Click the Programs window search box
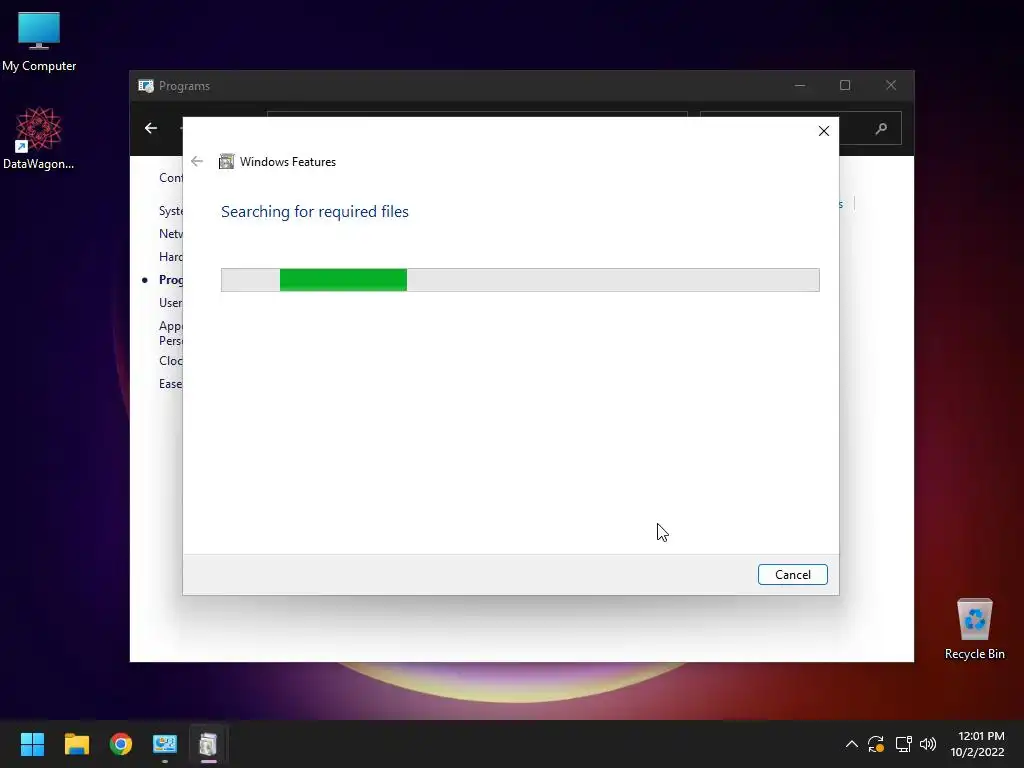The image size is (1024, 768). click(869, 128)
